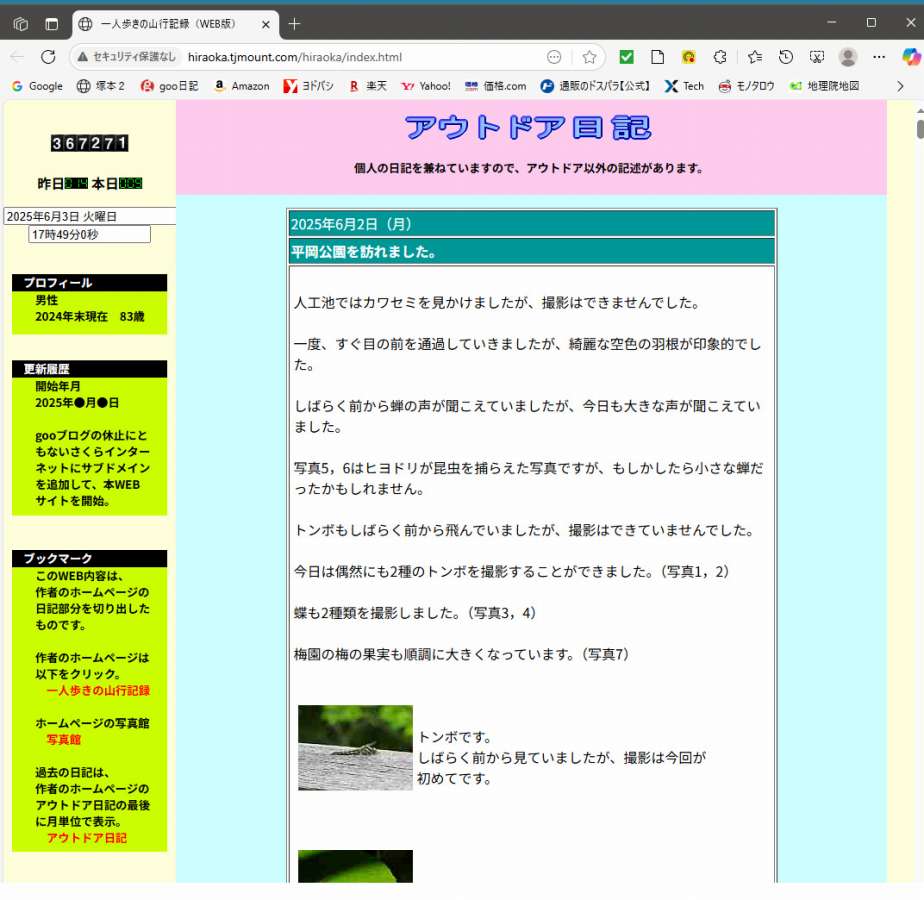The width and height of the screenshot is (924, 900).
Task: Click the browser refresh button
Action: (48, 57)
